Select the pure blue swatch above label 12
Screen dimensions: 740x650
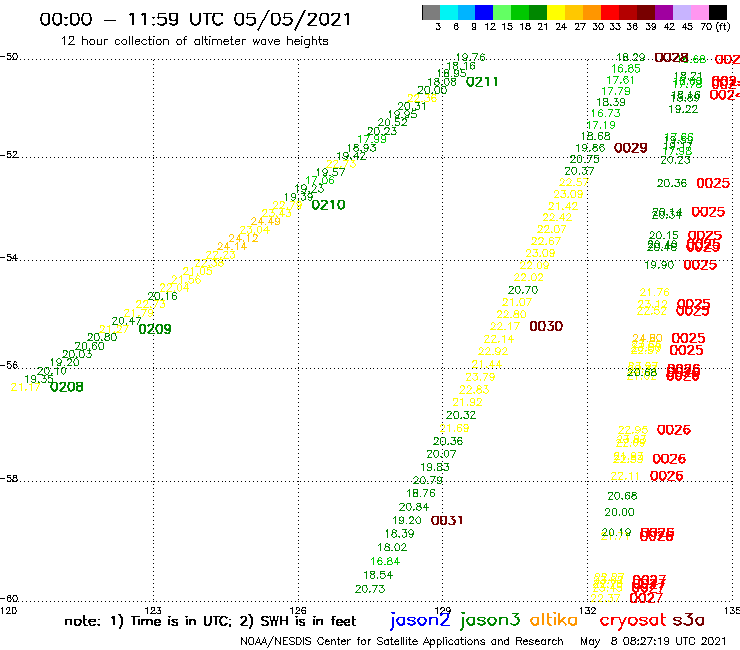[484, 12]
